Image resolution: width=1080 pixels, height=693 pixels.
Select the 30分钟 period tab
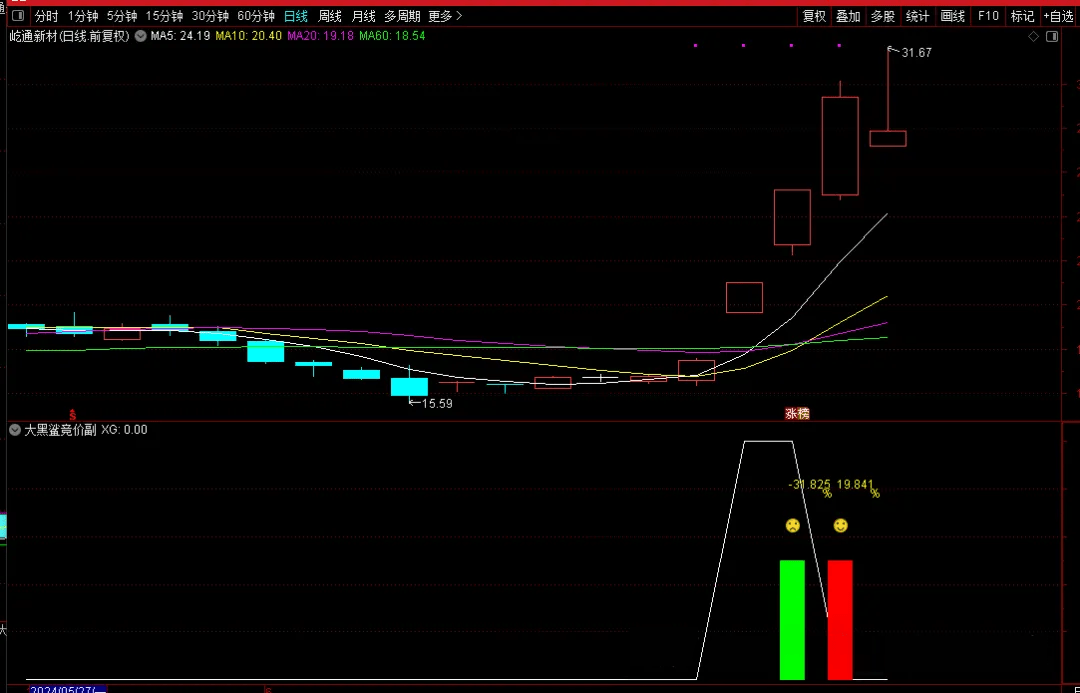pos(210,16)
